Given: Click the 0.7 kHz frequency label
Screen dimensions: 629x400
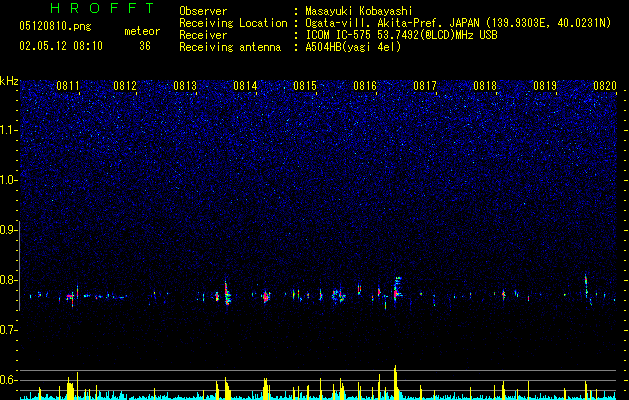Looking at the screenshot, I should (9, 330).
